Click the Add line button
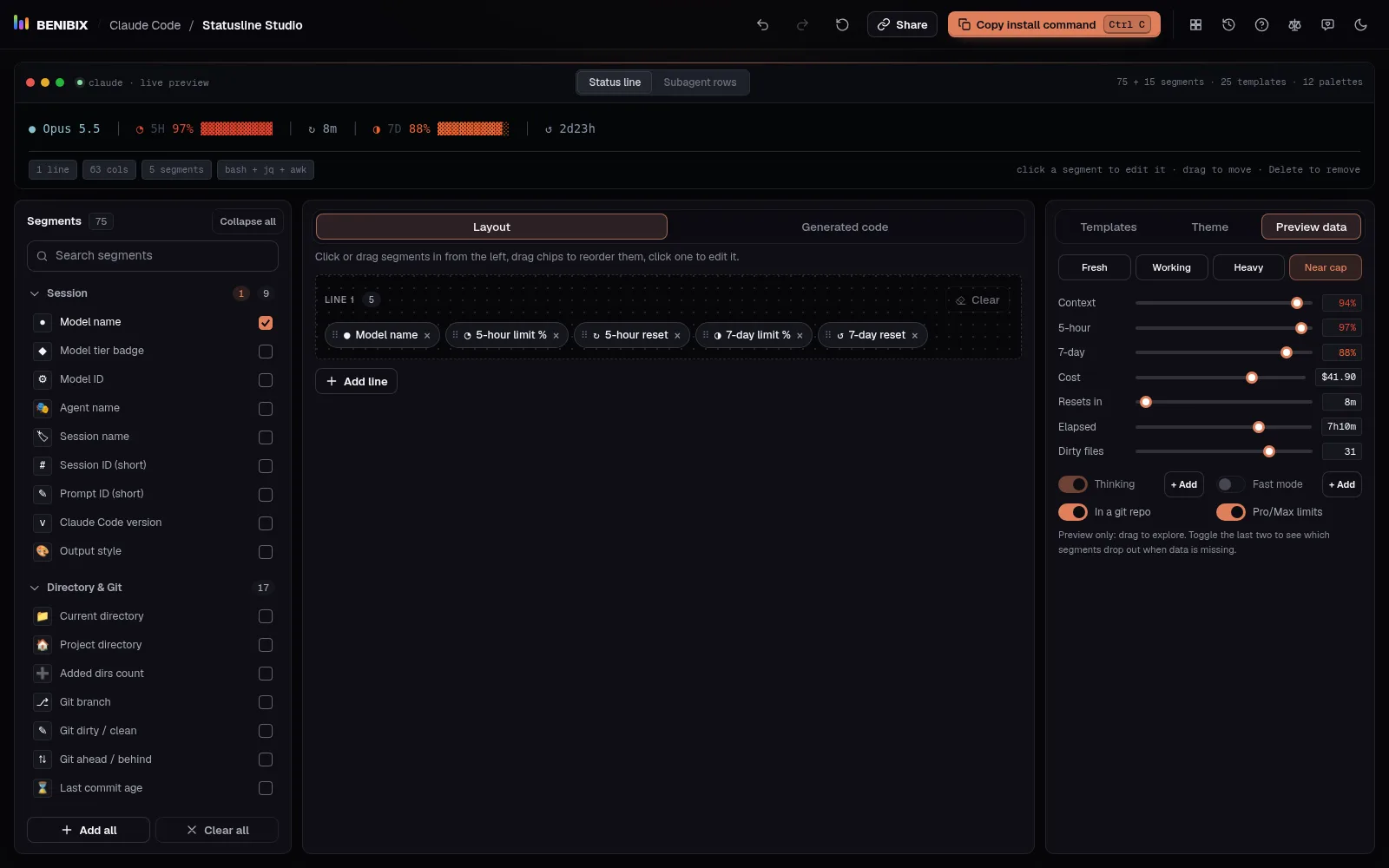Screen dimensions: 1389x868 point(356,381)
